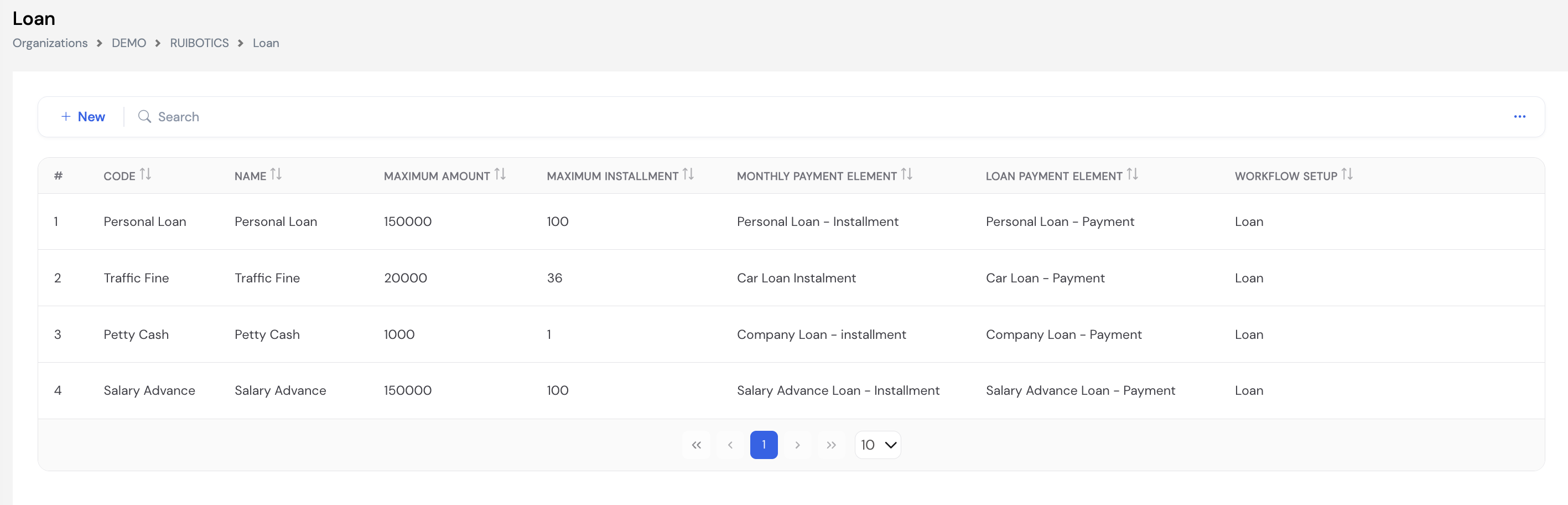Open RUIBOTICS breadcrumb link
Image resolution: width=1568 pixels, height=505 pixels.
[199, 43]
